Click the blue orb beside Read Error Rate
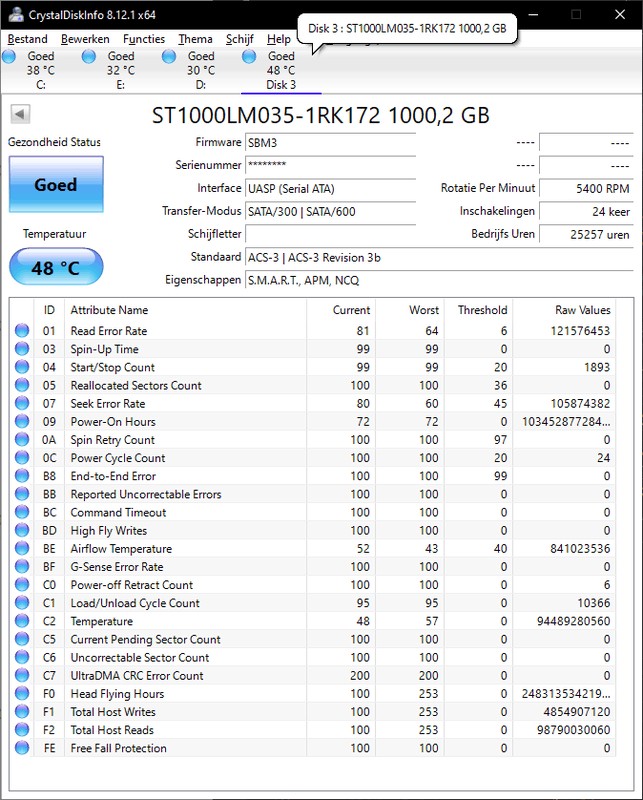 click(x=22, y=331)
